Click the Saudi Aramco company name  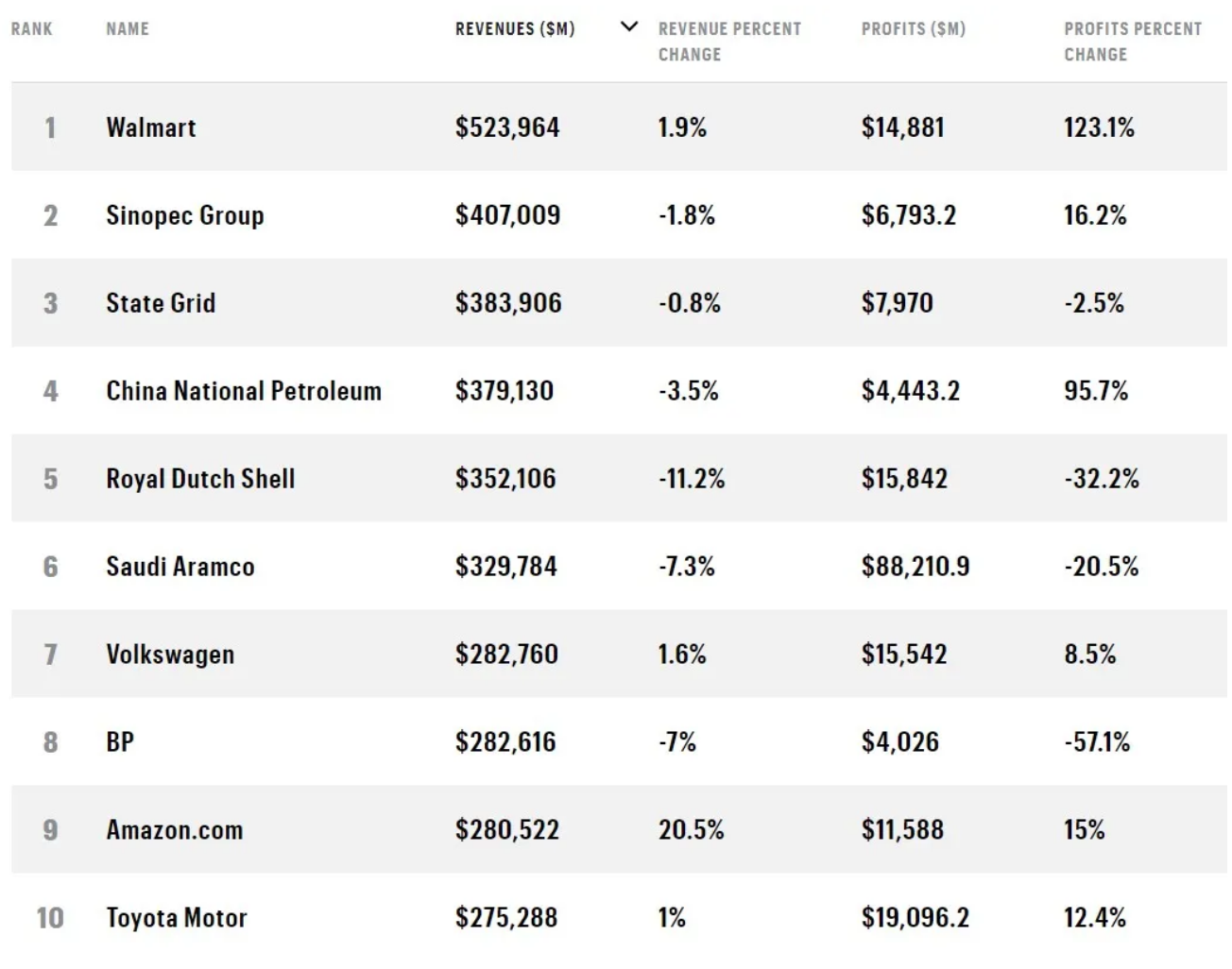point(180,567)
